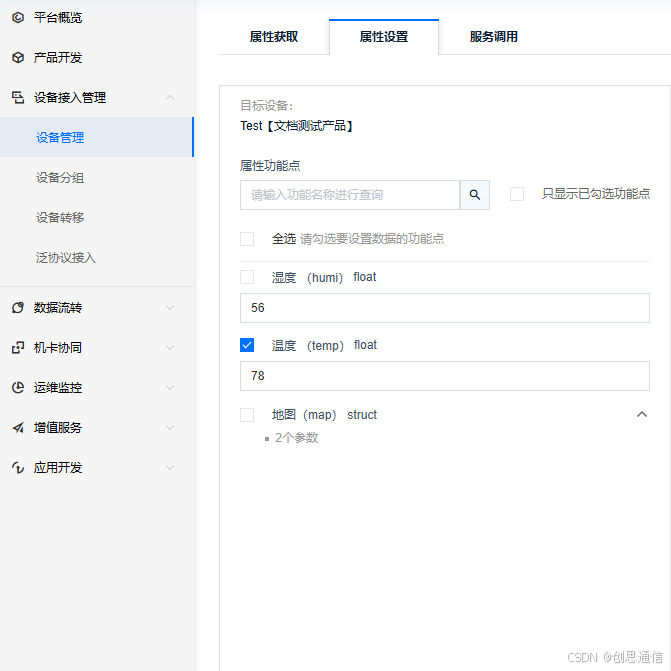
Task: Expand the 机卡协同 chevron
Action: pyautogui.click(x=170, y=347)
